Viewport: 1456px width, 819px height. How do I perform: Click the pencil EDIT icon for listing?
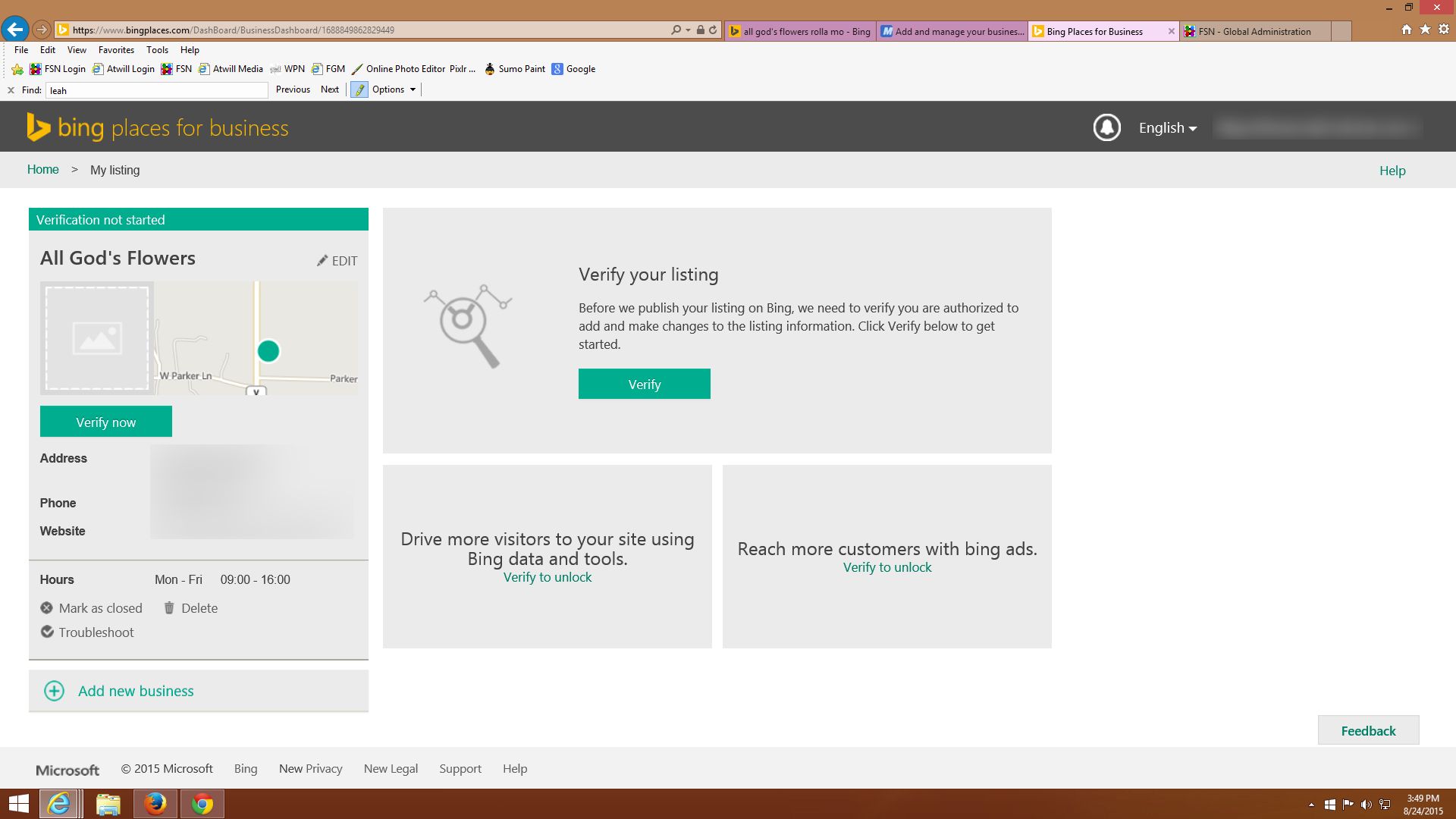(322, 261)
